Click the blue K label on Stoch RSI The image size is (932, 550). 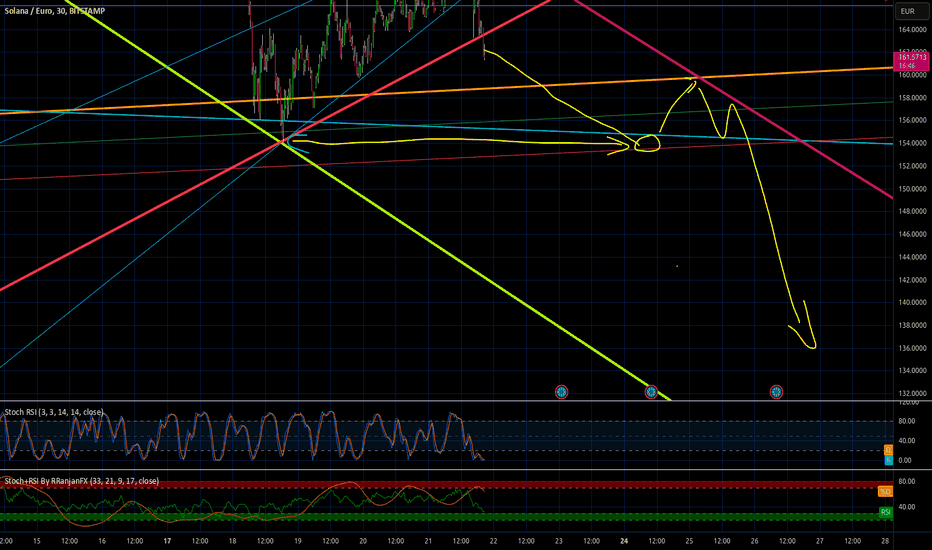889,460
